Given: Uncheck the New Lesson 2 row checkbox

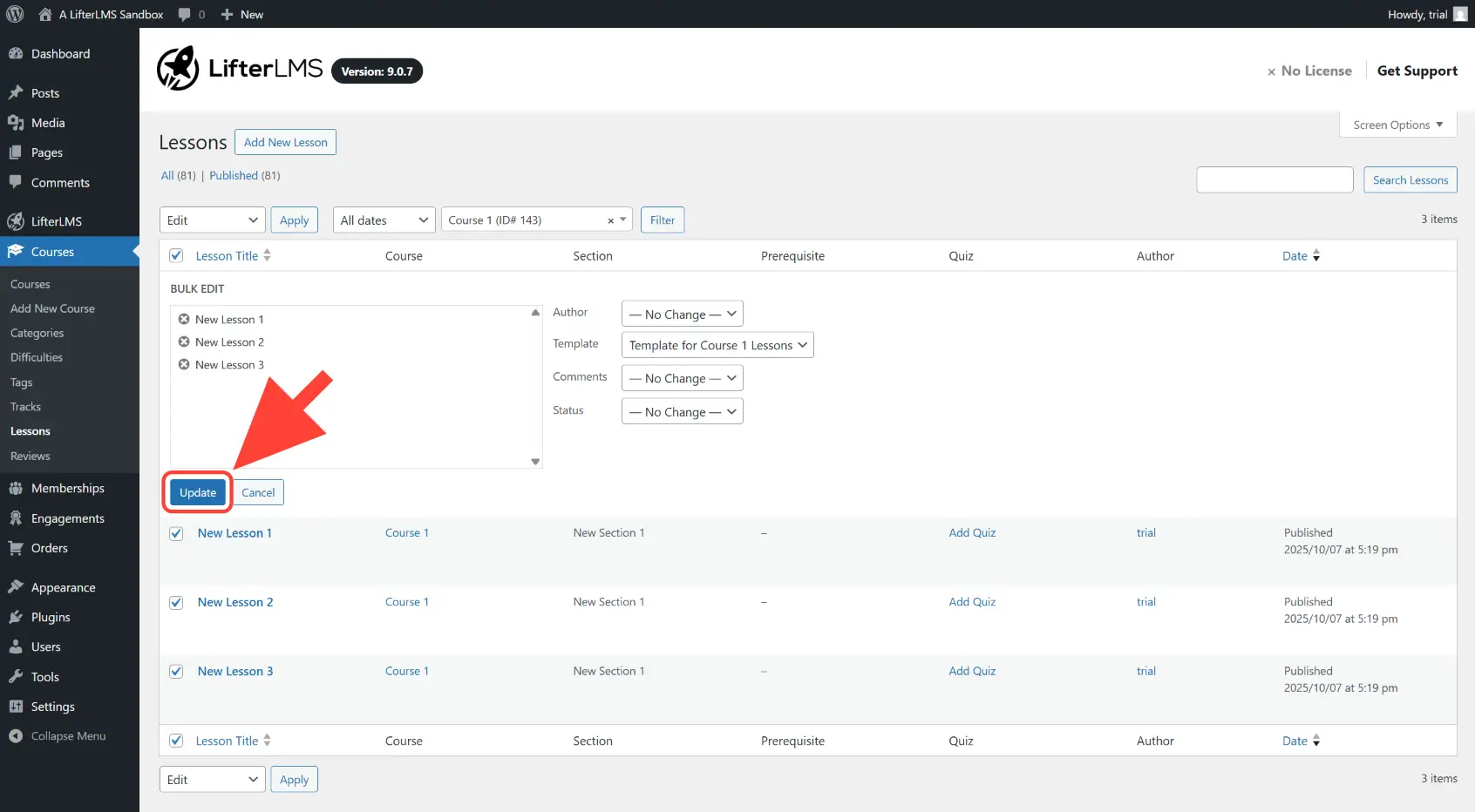Looking at the screenshot, I should 176,603.
